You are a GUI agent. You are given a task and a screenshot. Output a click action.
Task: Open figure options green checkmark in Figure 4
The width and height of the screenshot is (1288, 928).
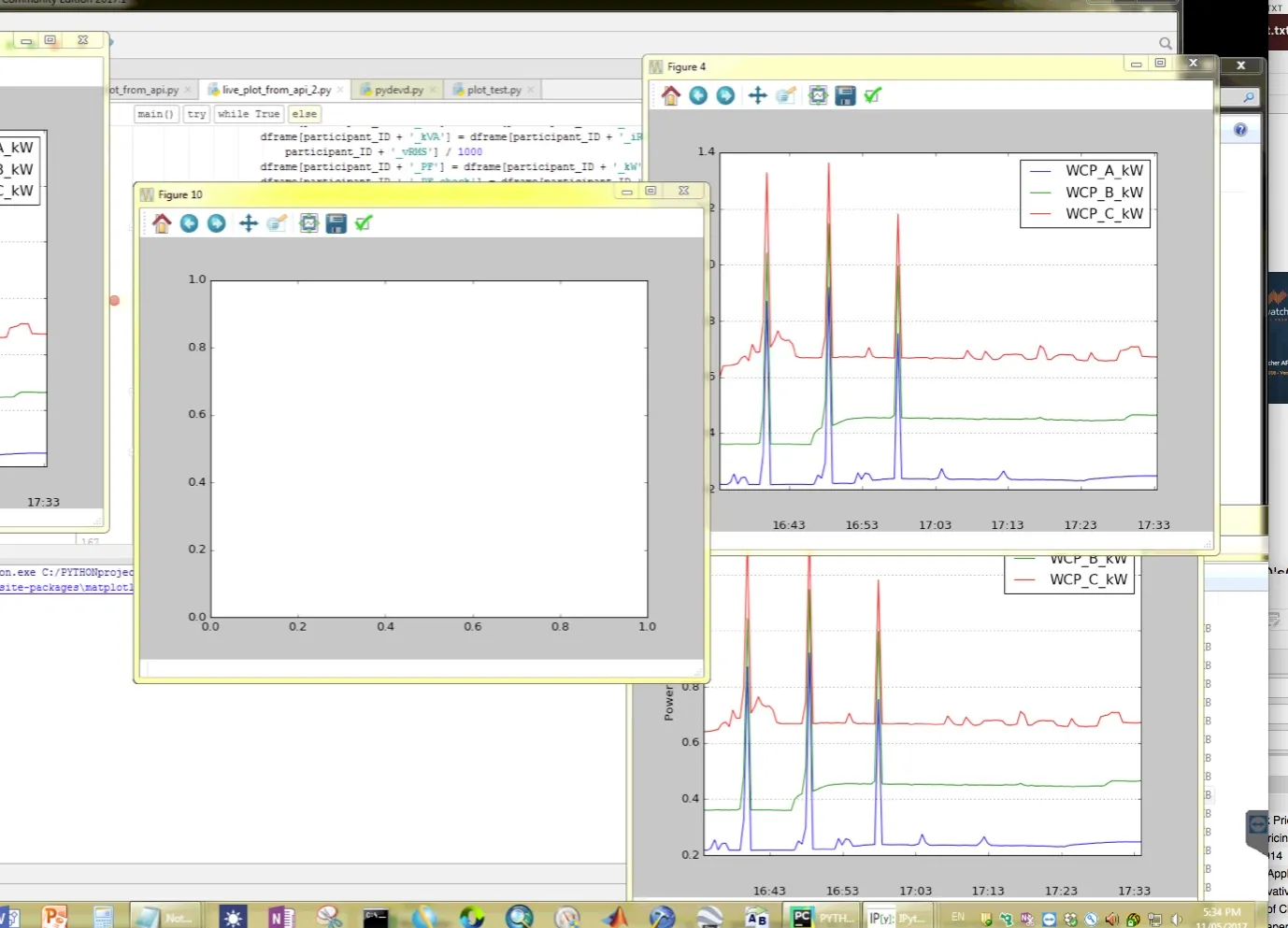(x=873, y=95)
